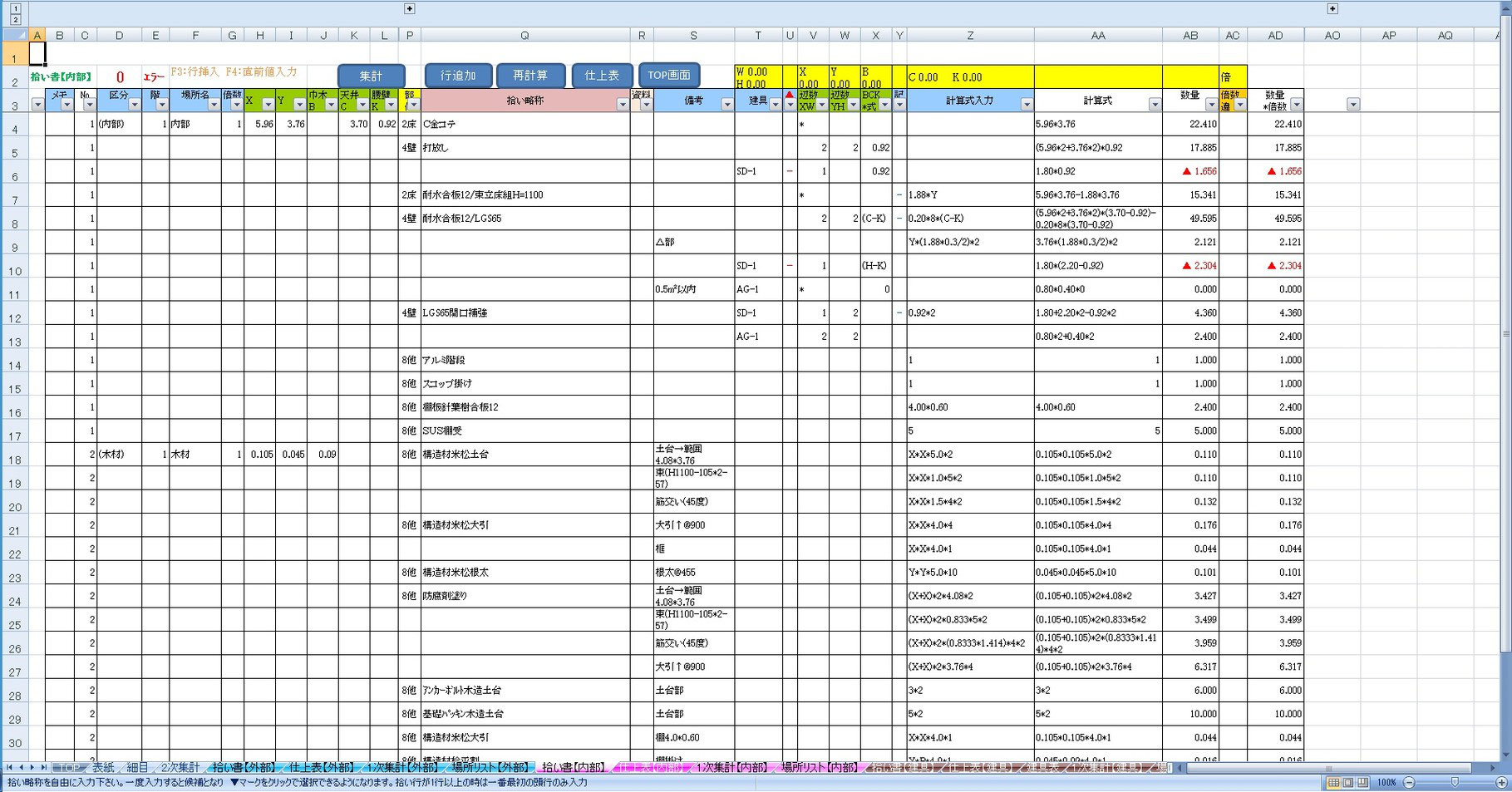Switch to Normal view in status bar
The height and width of the screenshot is (792, 1512).
pyautogui.click(x=1333, y=783)
